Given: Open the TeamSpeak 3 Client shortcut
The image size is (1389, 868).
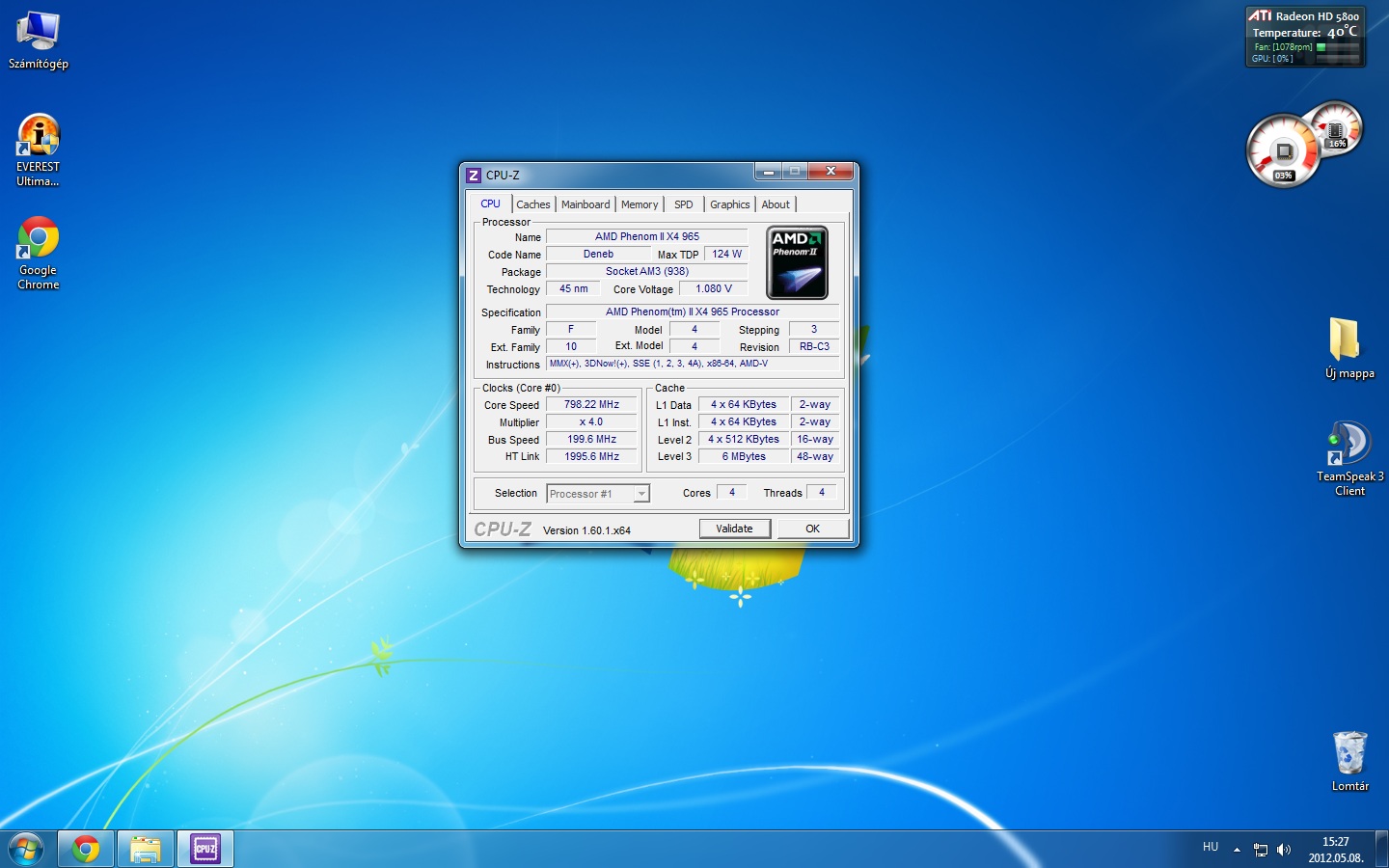Looking at the screenshot, I should [1349, 445].
